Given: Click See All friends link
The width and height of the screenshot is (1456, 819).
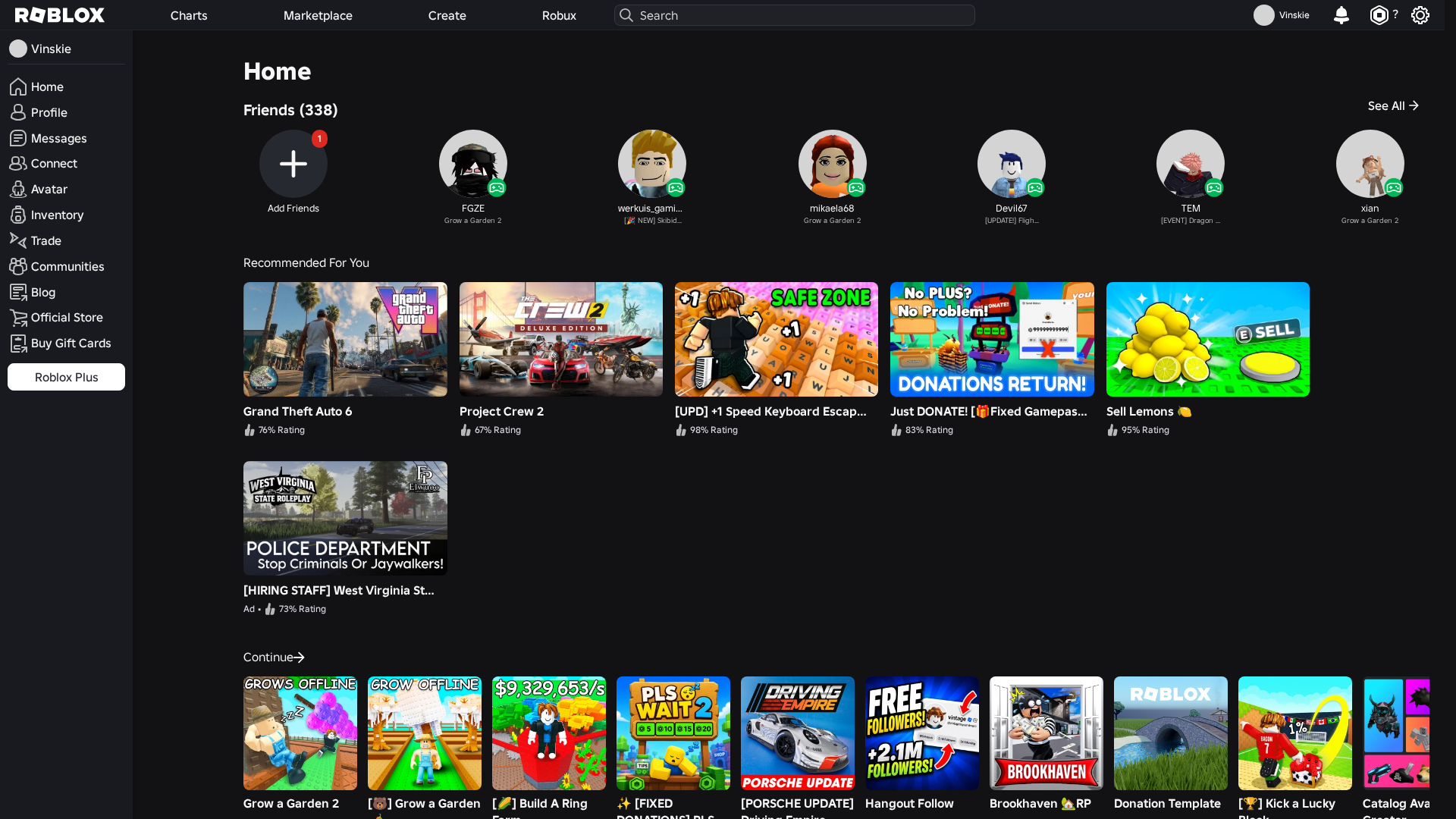Looking at the screenshot, I should [x=1393, y=105].
